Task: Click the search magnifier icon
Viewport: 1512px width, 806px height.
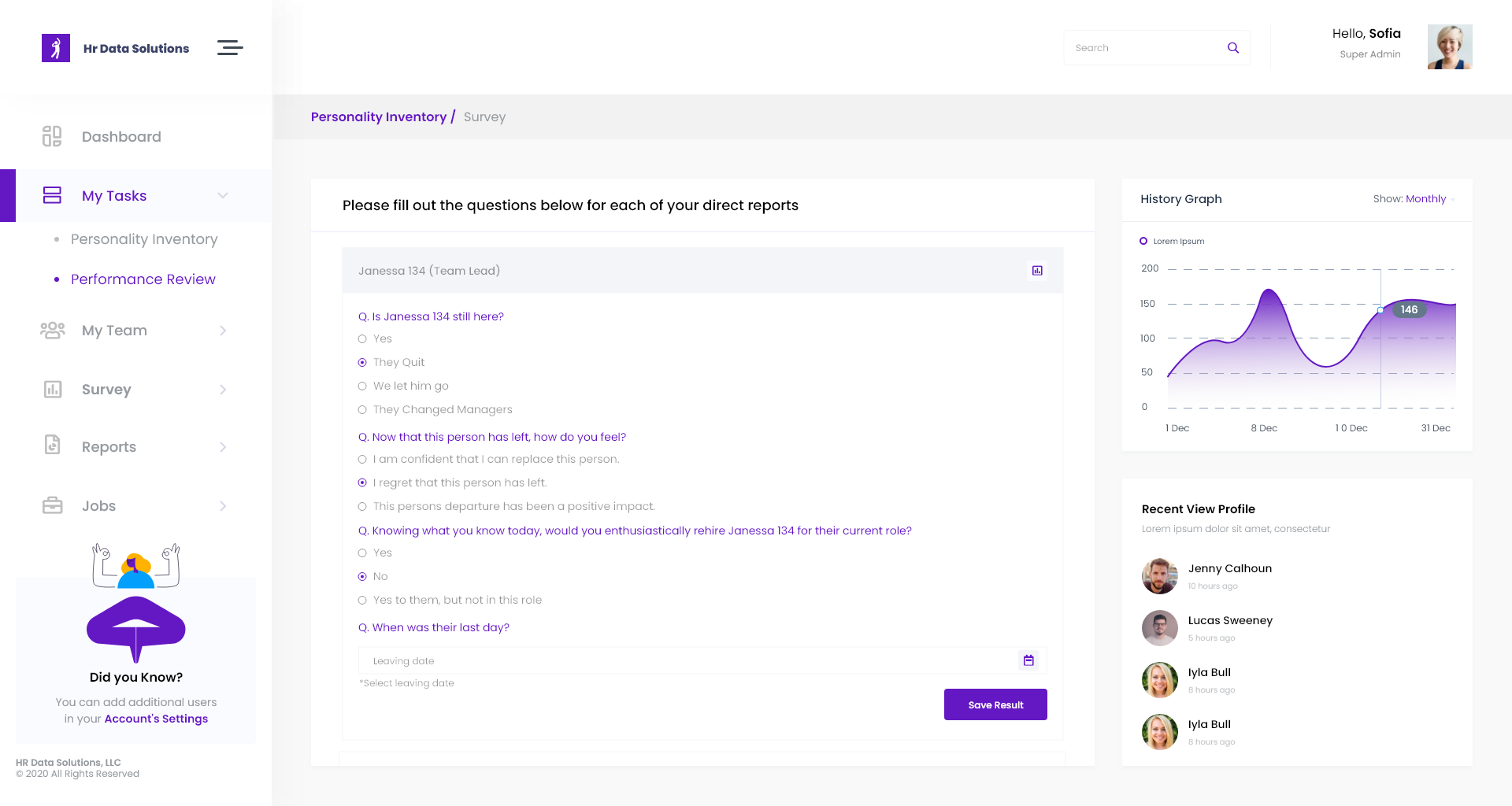Action: [x=1233, y=48]
